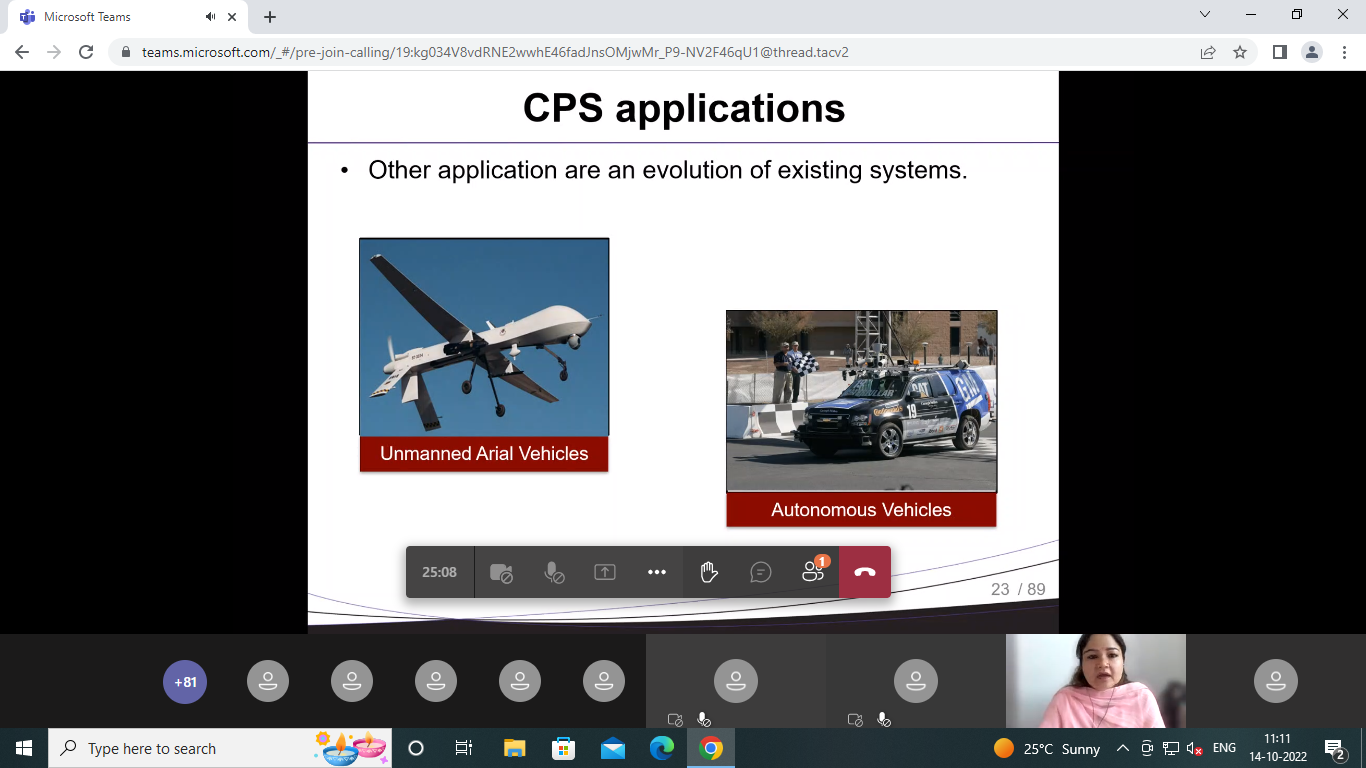1366x768 pixels.
Task: Open a new browser tab
Action: 270,17
